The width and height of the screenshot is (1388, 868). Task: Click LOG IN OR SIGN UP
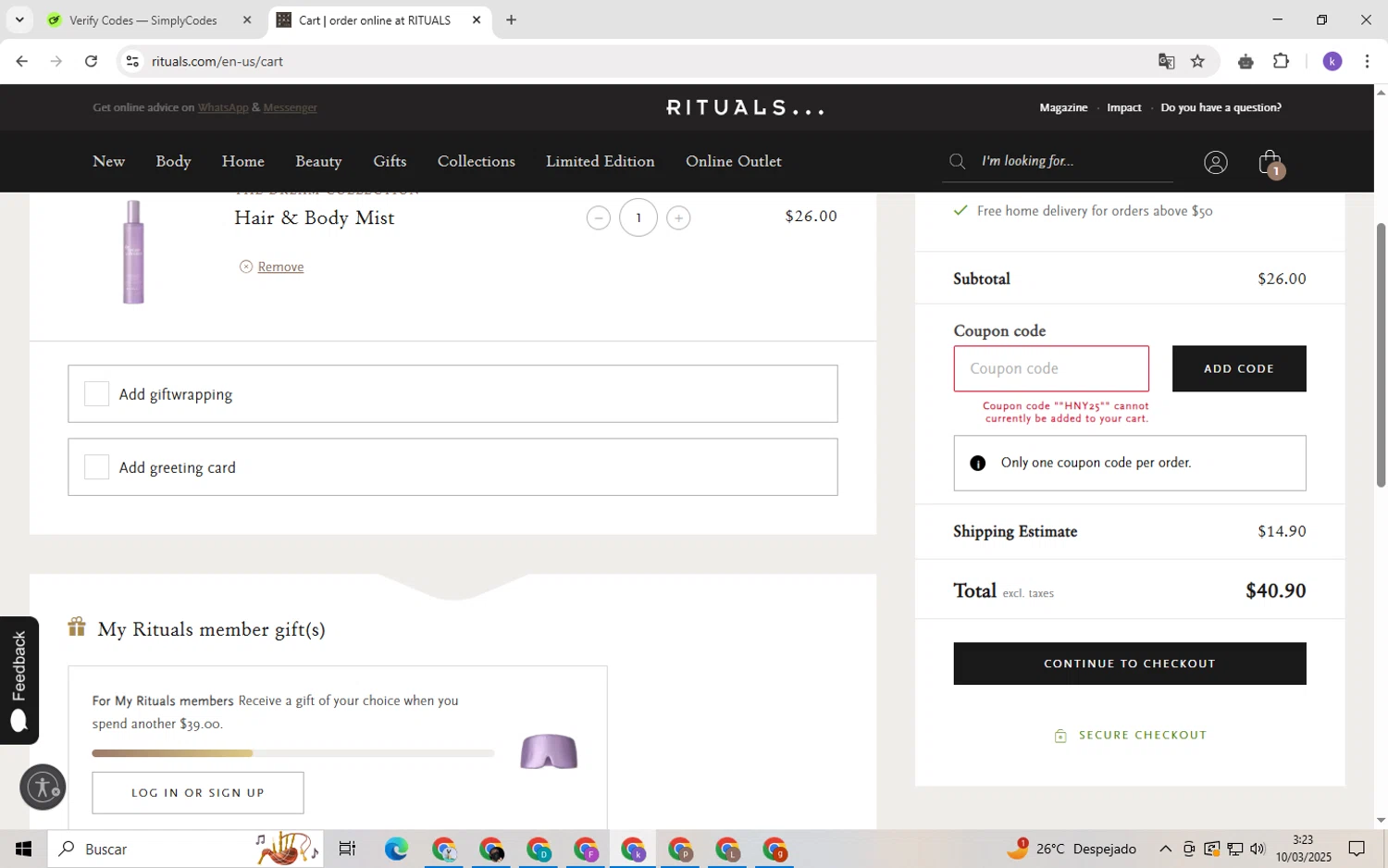(x=198, y=793)
